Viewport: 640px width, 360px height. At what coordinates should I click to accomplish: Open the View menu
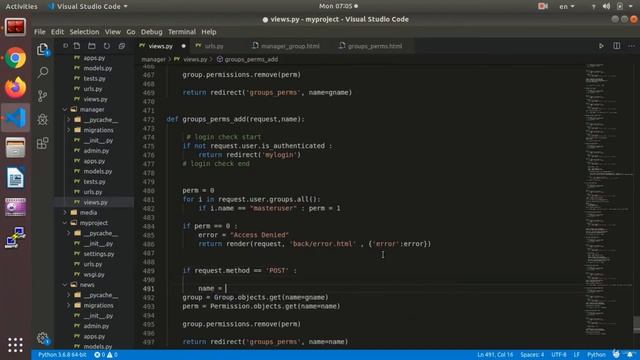pos(112,32)
